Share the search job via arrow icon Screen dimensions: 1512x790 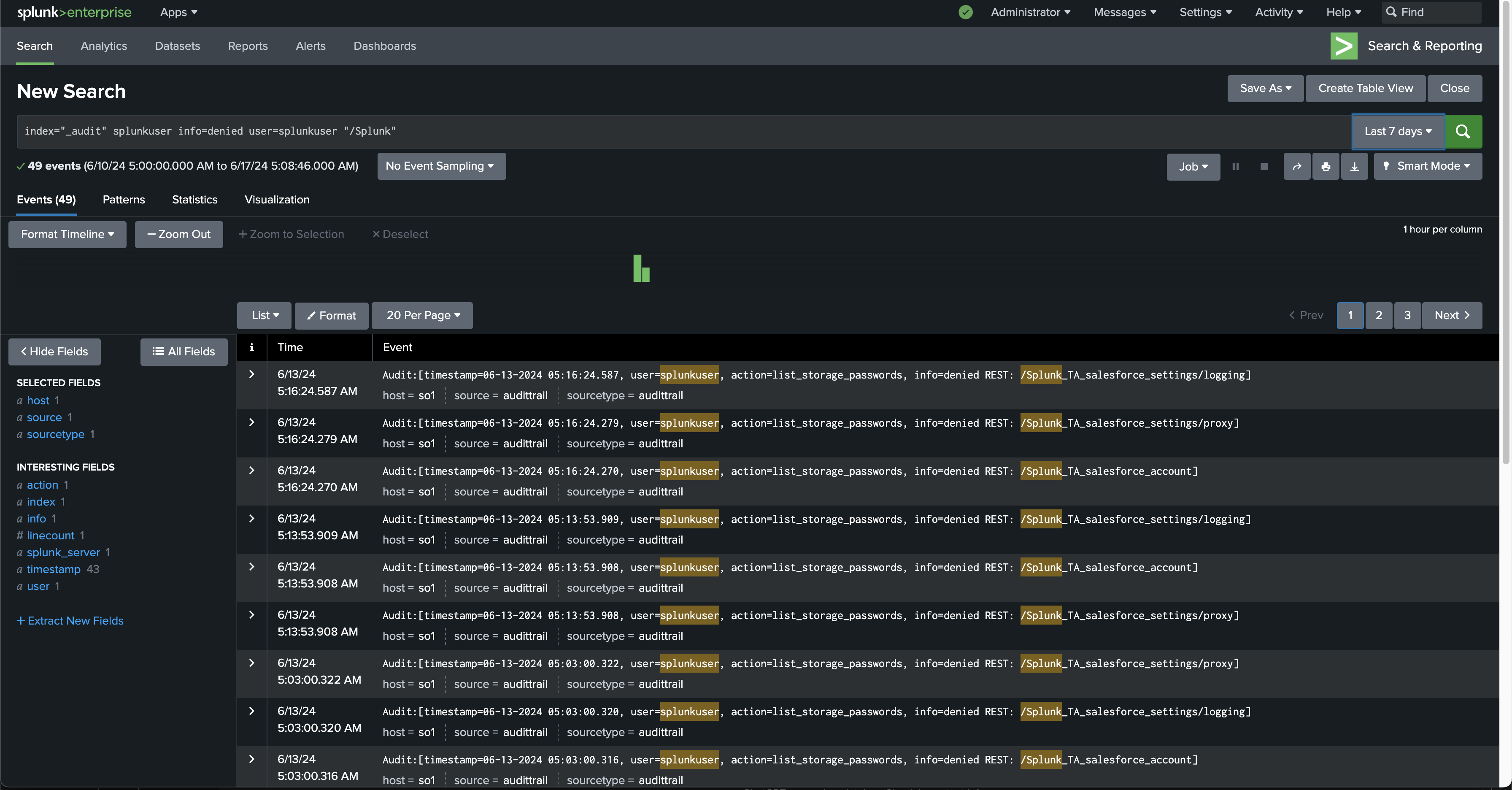1296,167
